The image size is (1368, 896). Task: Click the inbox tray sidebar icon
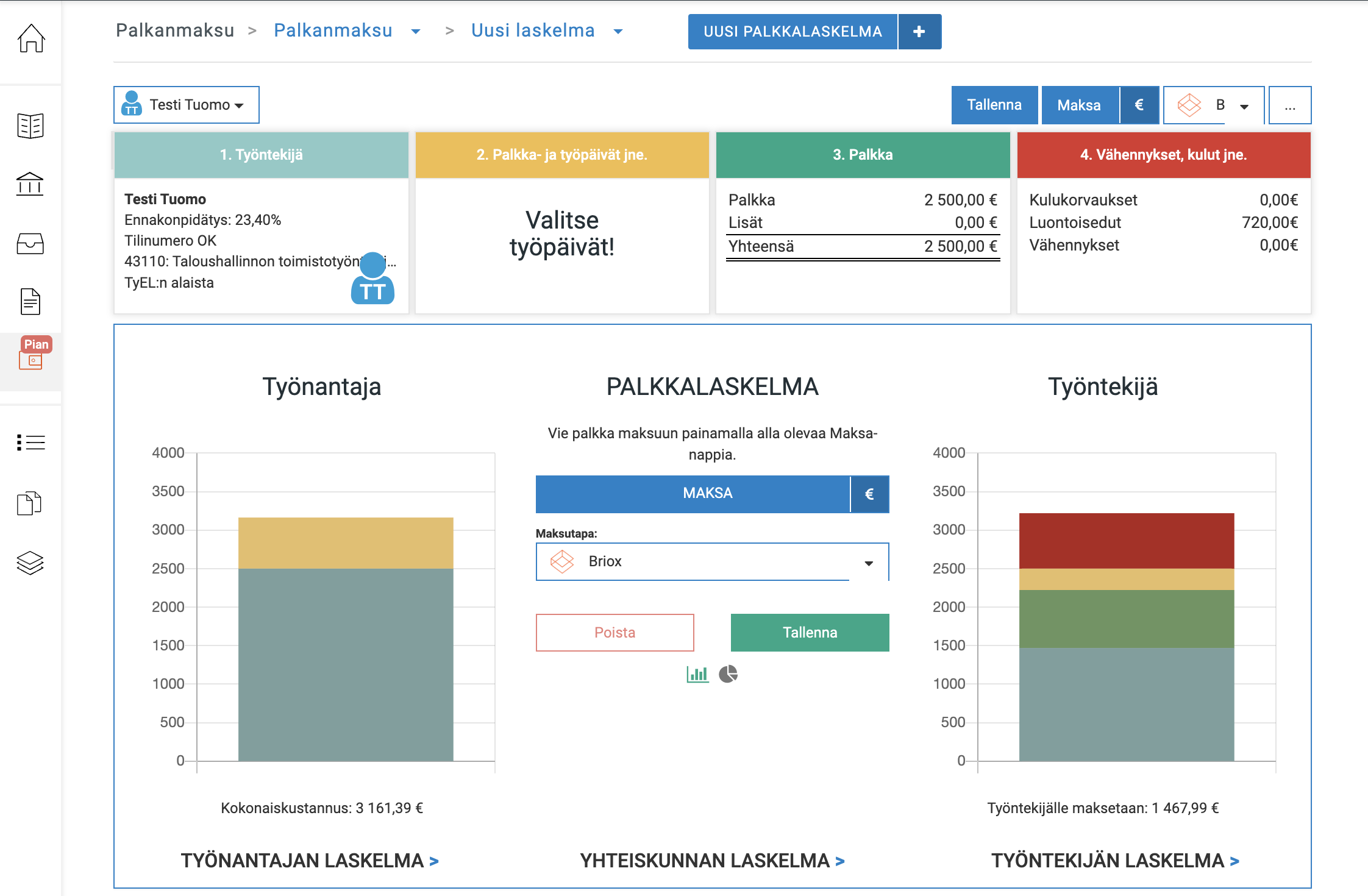pyautogui.click(x=30, y=244)
